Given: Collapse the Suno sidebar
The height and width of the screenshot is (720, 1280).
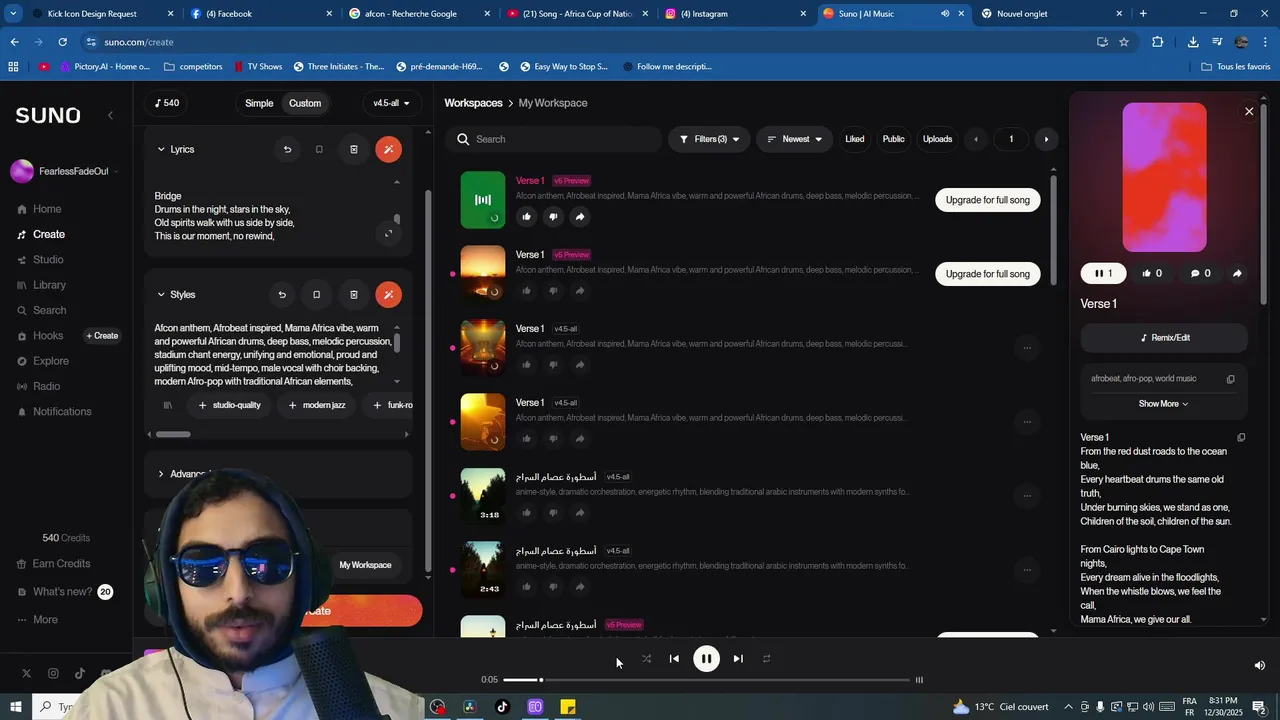Looking at the screenshot, I should pos(110,116).
